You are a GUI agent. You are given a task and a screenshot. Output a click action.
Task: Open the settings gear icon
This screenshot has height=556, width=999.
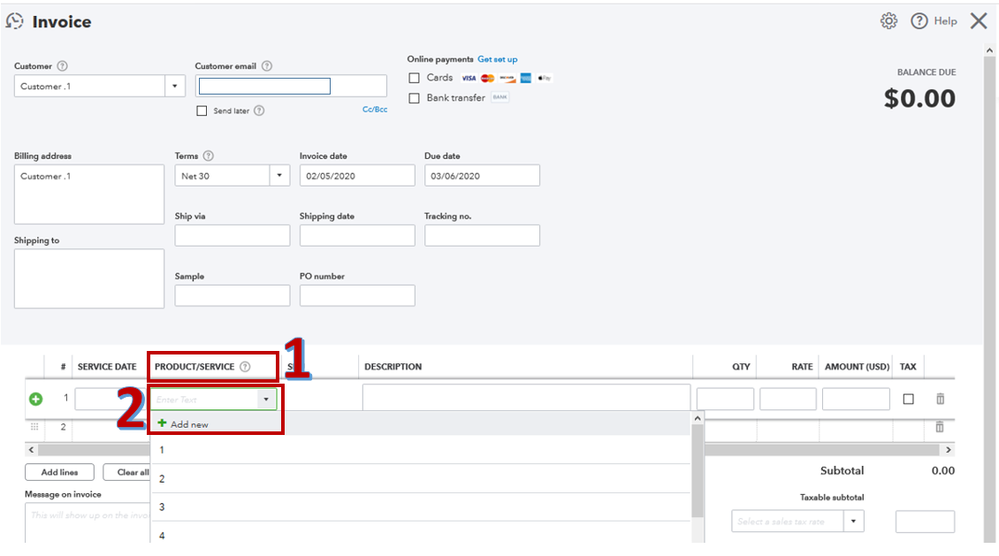pyautogui.click(x=888, y=21)
